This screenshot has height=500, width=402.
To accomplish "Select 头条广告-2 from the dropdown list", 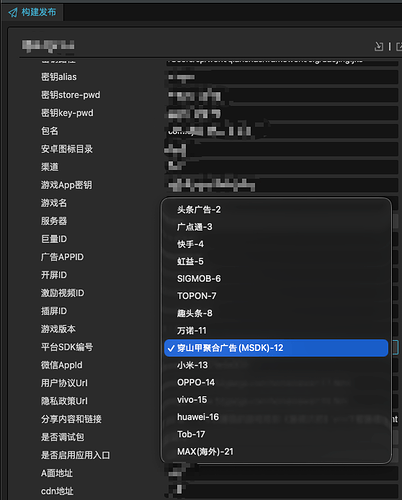I will pyautogui.click(x=276, y=210).
